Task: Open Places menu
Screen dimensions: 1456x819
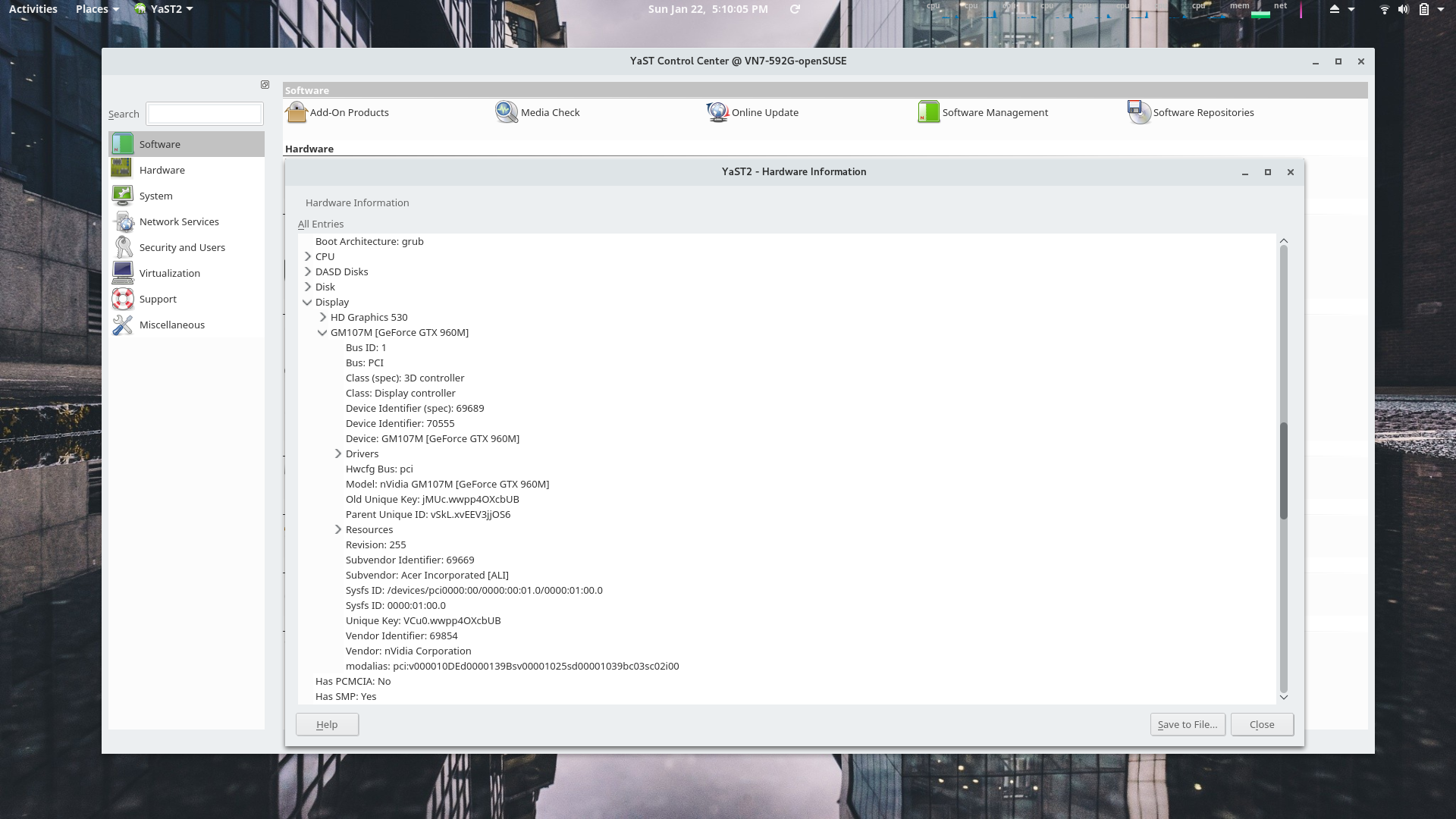Action: coord(97,9)
